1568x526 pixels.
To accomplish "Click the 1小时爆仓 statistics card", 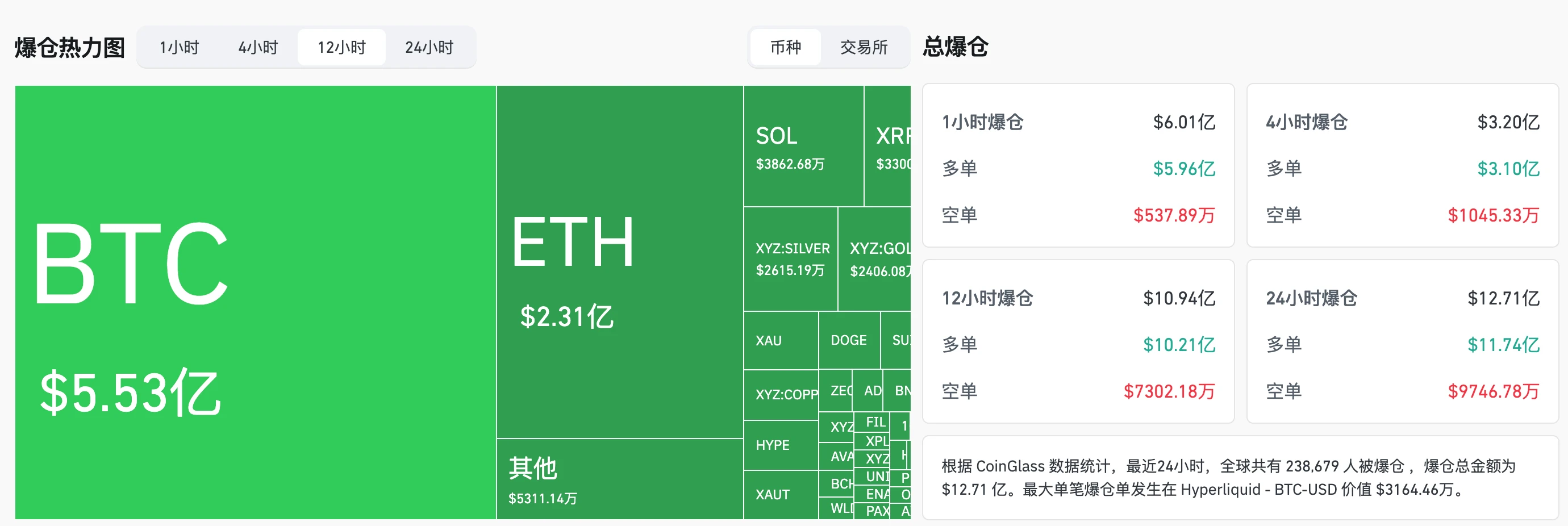I will coord(1077,164).
